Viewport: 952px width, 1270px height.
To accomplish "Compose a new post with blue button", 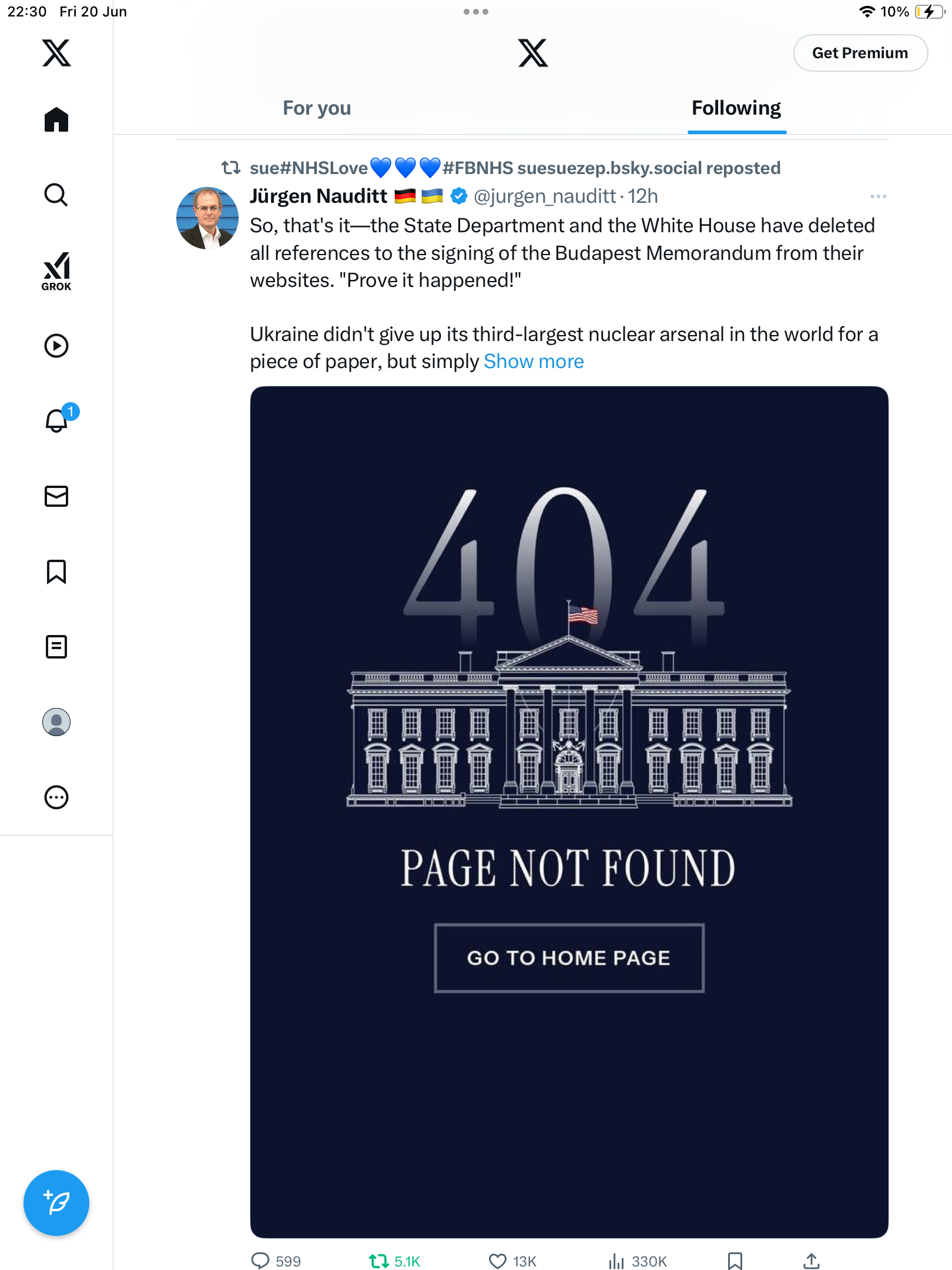I will [56, 1202].
